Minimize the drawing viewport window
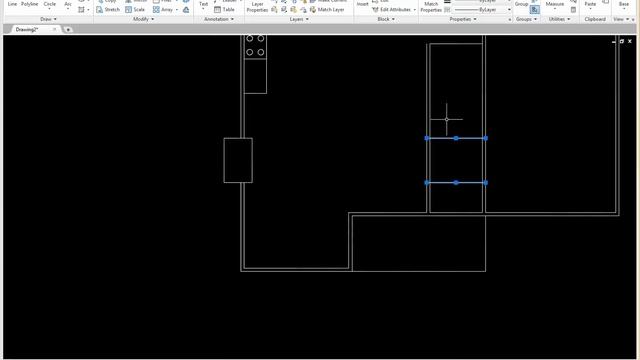Image resolution: width=640 pixels, height=360 pixels. (x=614, y=41)
